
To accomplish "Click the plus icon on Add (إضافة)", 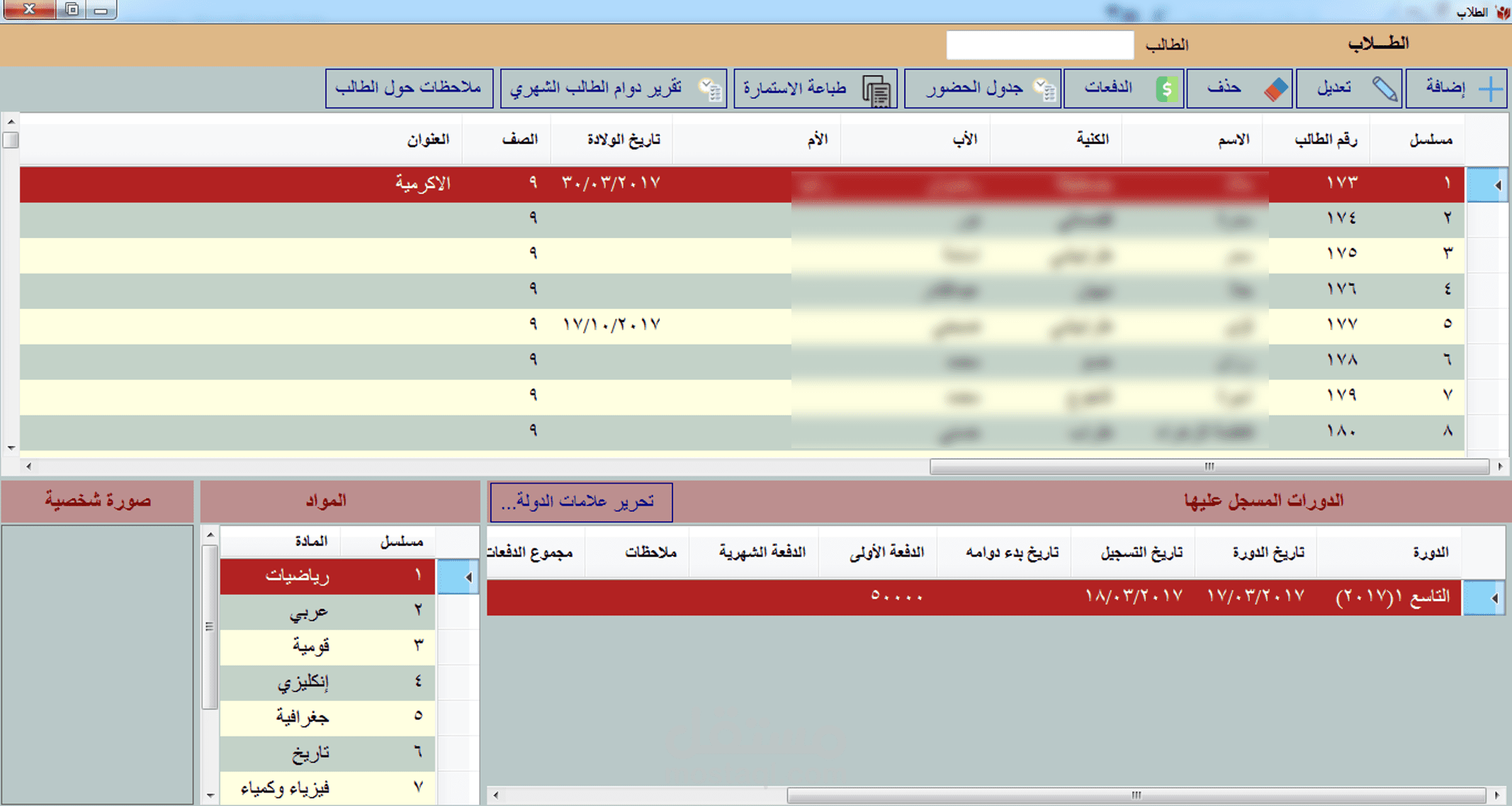I will (1491, 89).
